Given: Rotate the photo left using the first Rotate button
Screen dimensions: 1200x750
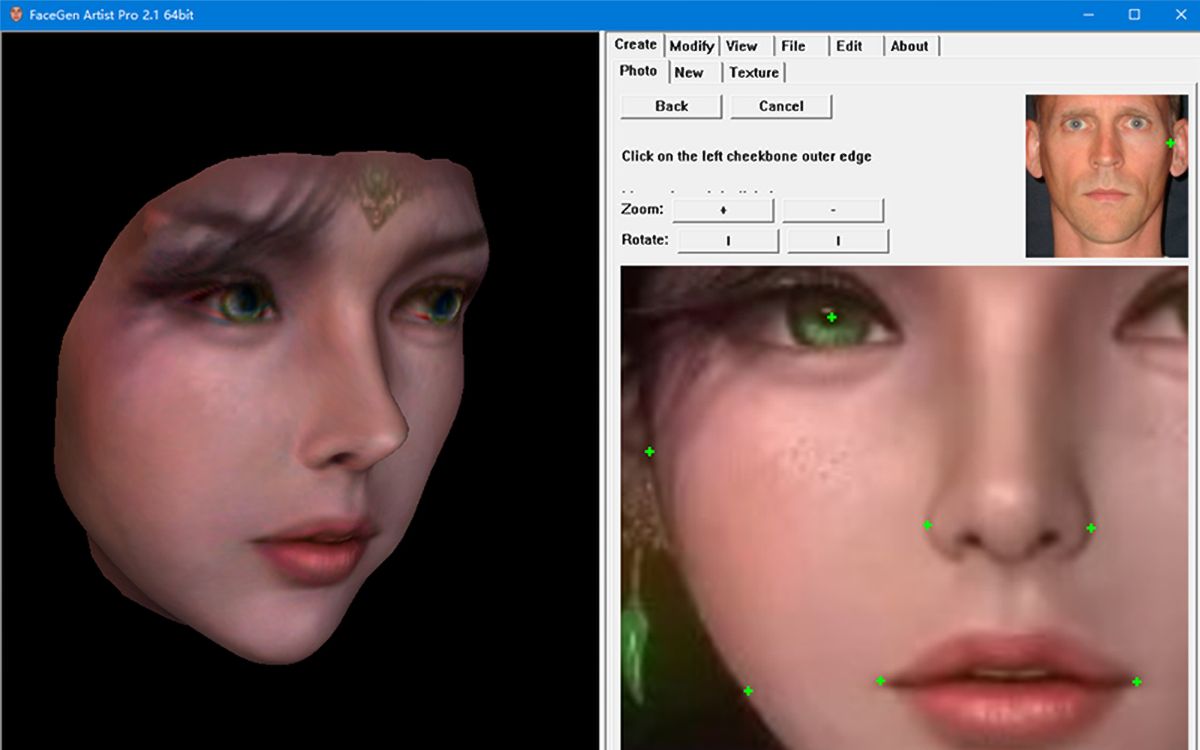Looking at the screenshot, I should tap(728, 240).
